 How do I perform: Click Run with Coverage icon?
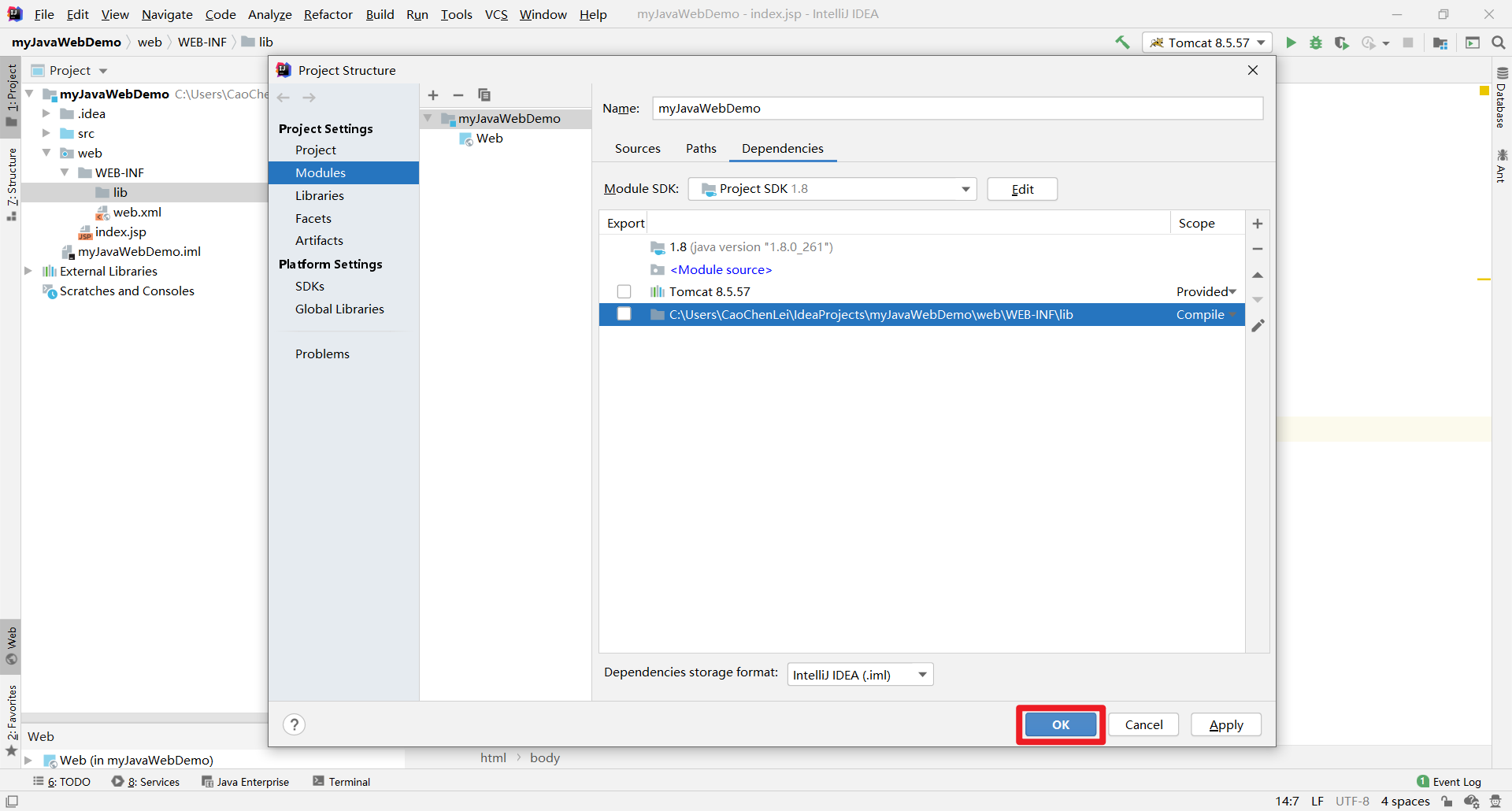point(1342,43)
